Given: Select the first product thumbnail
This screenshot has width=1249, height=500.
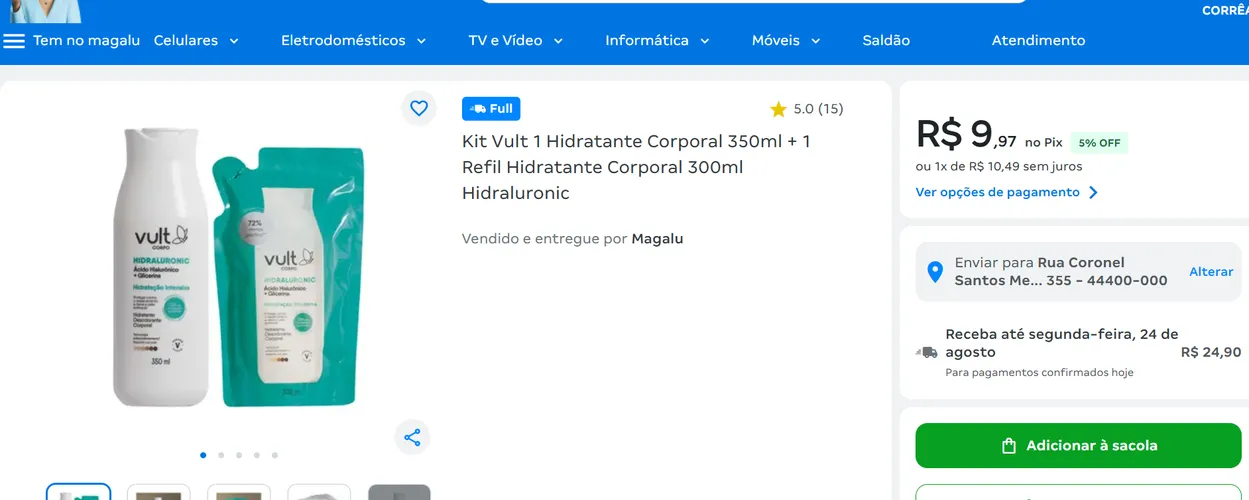Looking at the screenshot, I should point(79,493).
